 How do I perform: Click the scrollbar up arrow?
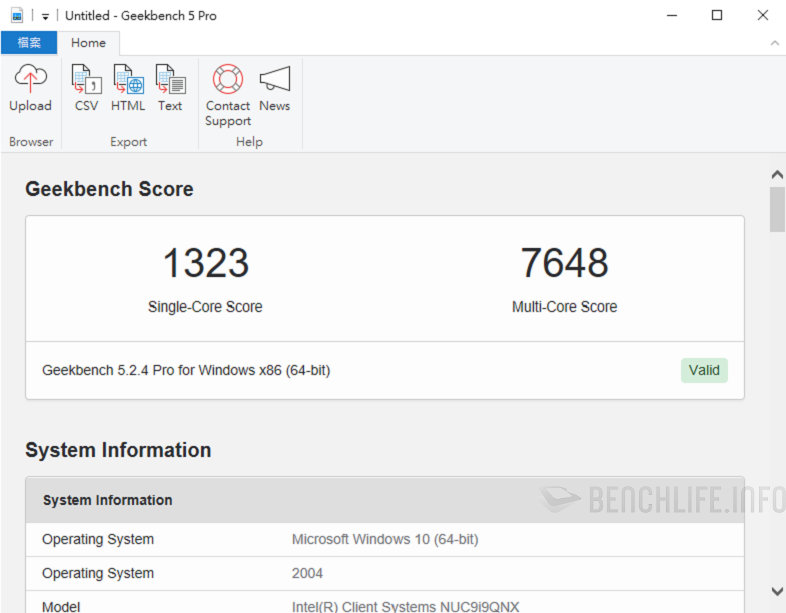(x=777, y=175)
